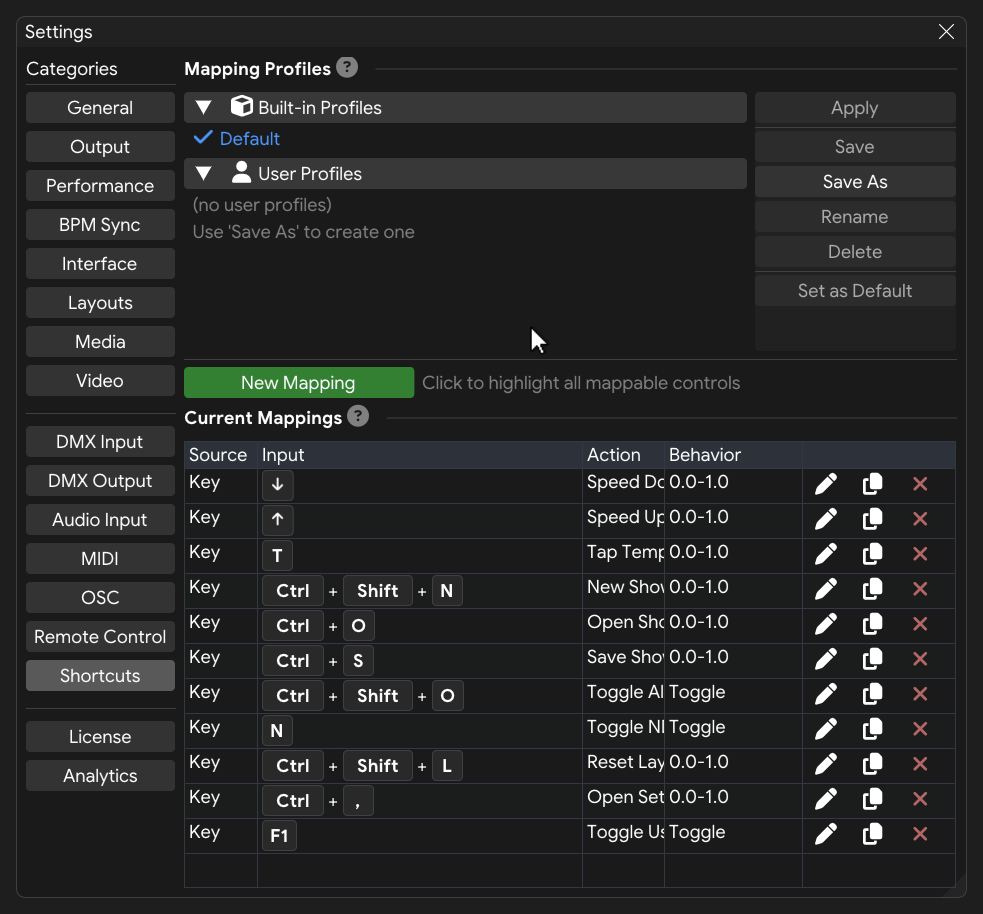The height and width of the screenshot is (914, 983).
Task: Delete the Reset Layout mapping
Action: point(920,764)
